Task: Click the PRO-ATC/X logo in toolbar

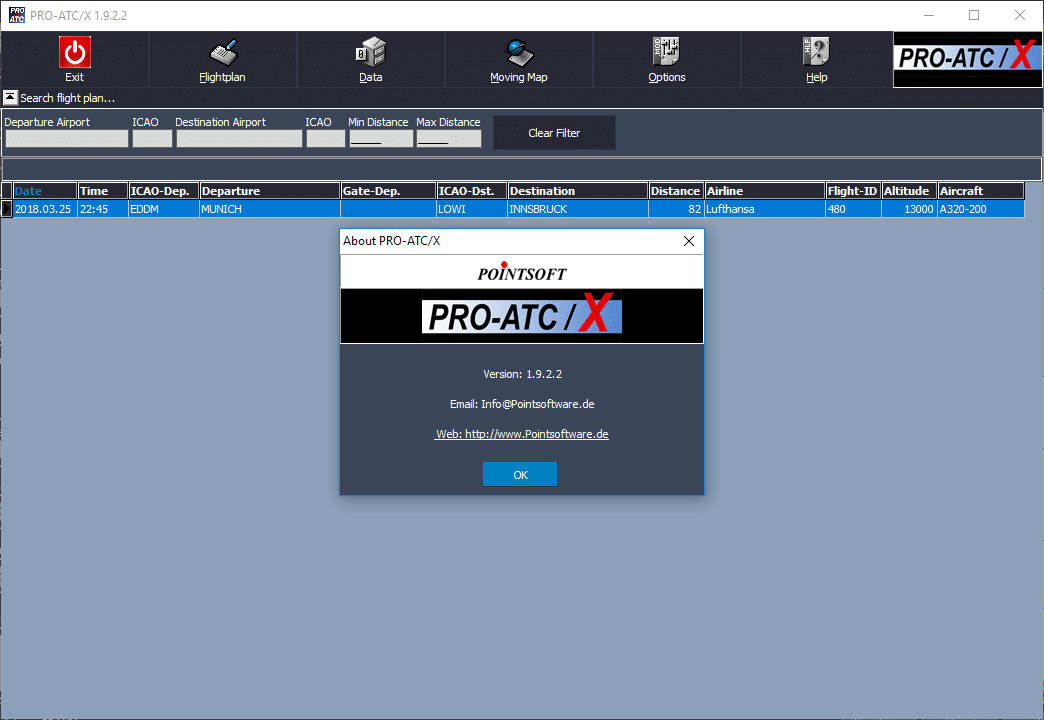Action: coord(966,58)
